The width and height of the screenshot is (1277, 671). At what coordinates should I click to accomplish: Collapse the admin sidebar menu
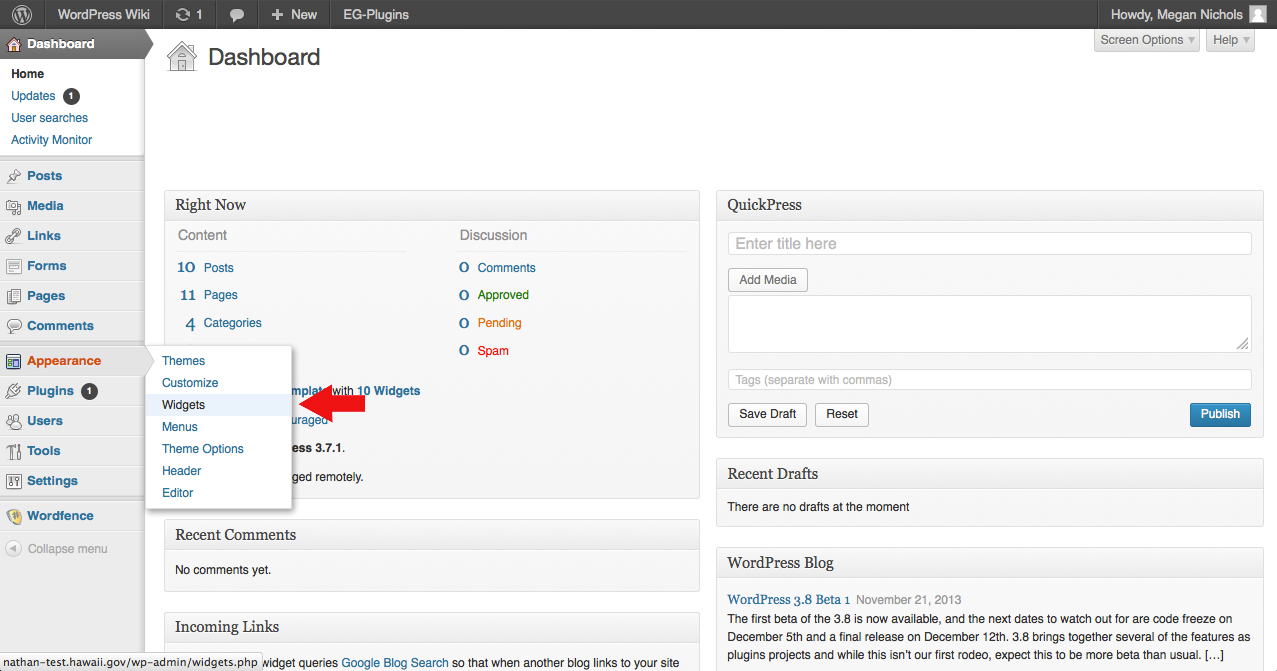tap(57, 549)
